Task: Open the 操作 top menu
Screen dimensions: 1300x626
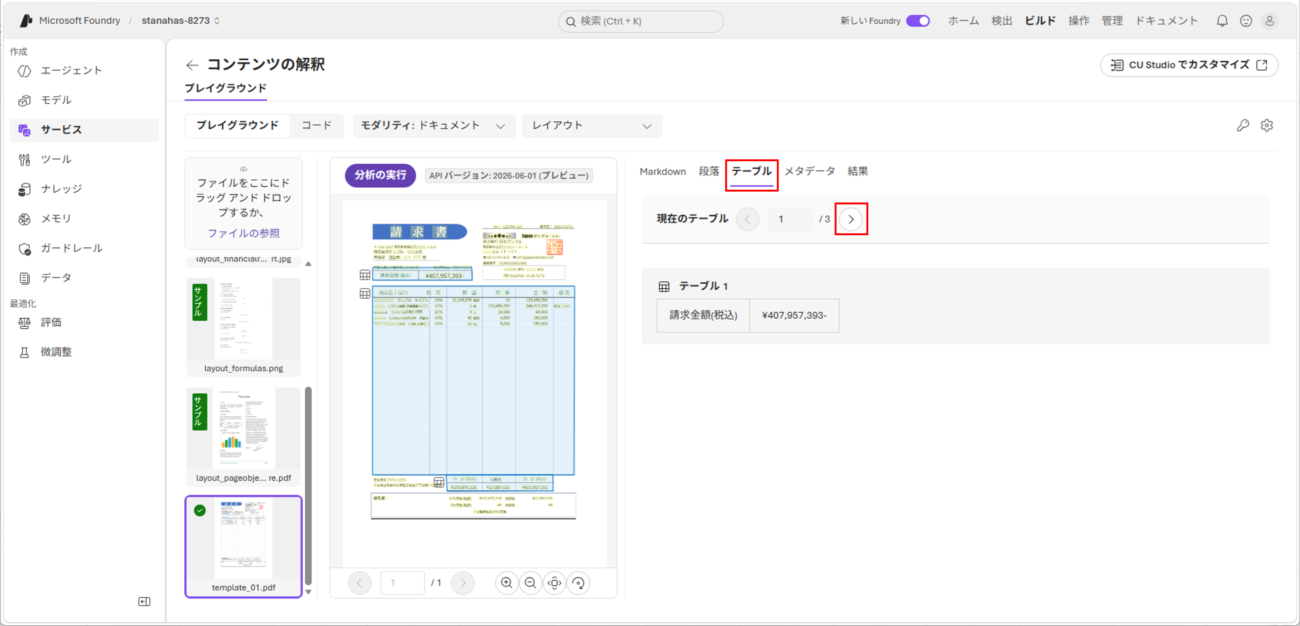Action: [1079, 20]
